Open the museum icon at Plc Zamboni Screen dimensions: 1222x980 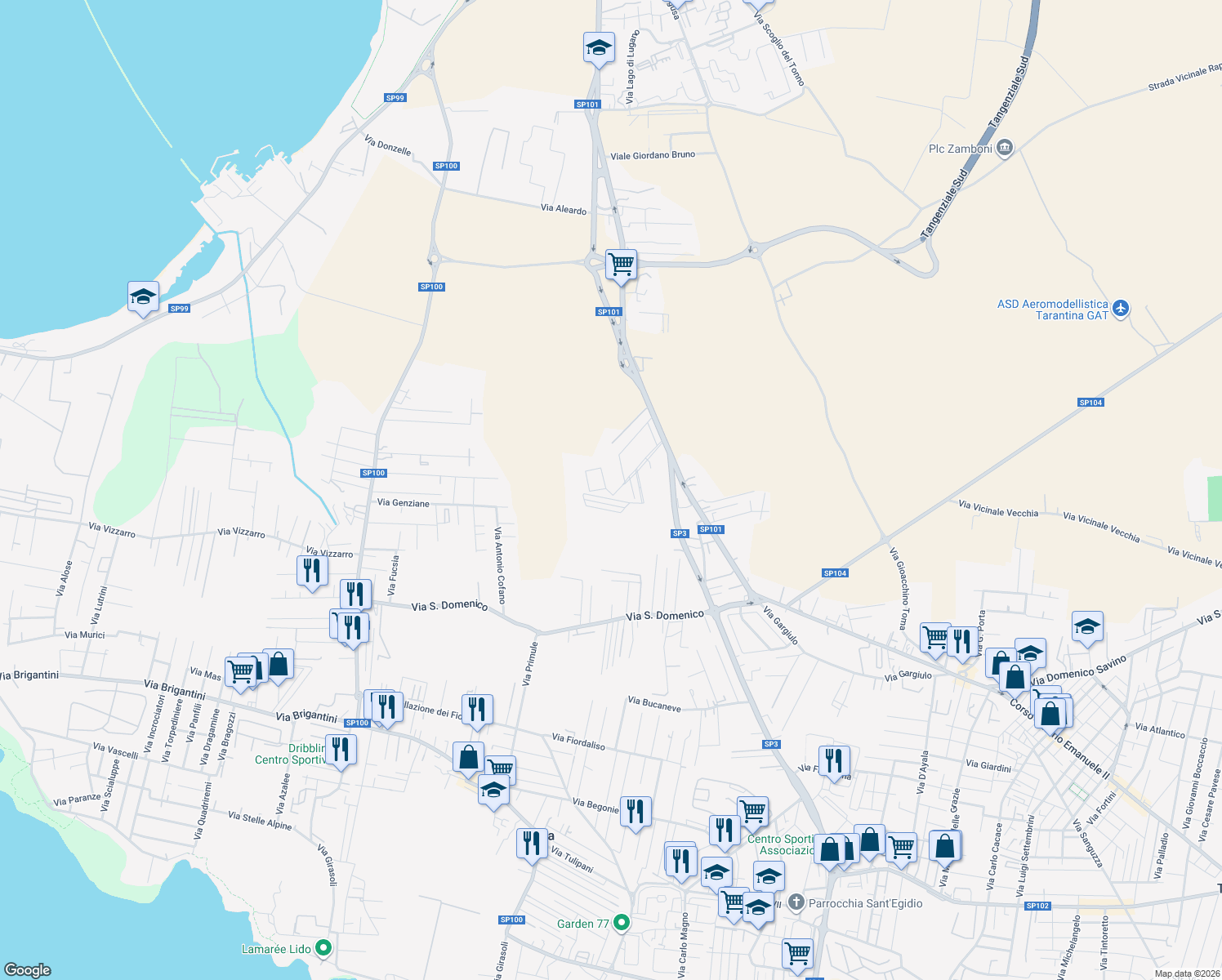pyautogui.click(x=1004, y=148)
